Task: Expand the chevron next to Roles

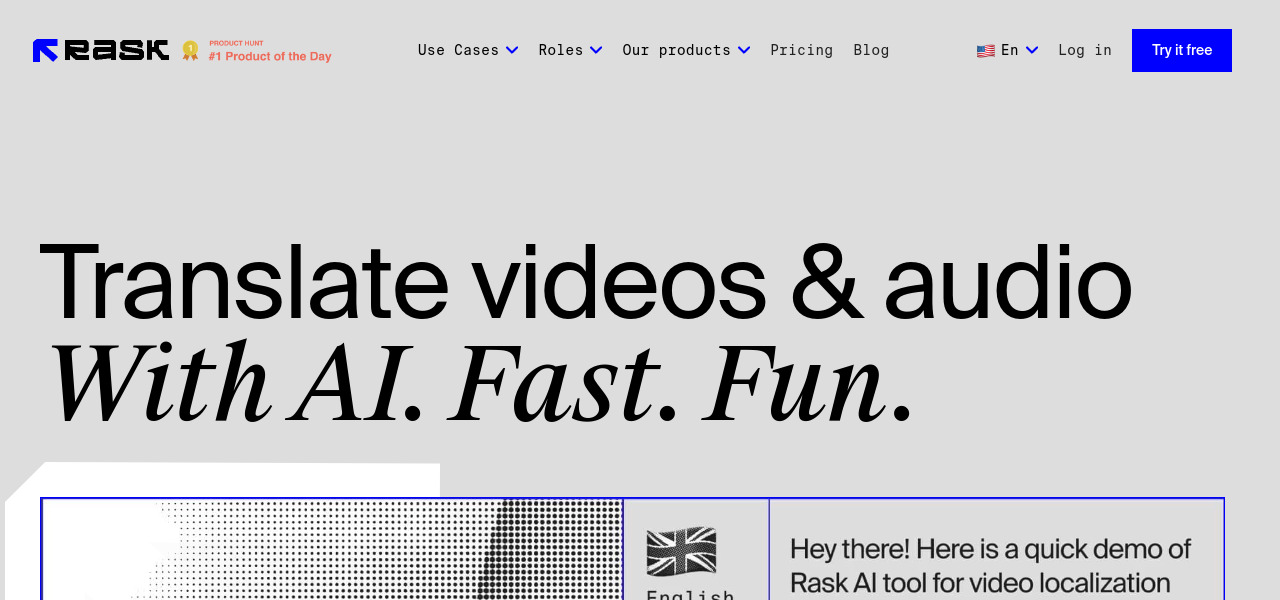Action: point(596,50)
